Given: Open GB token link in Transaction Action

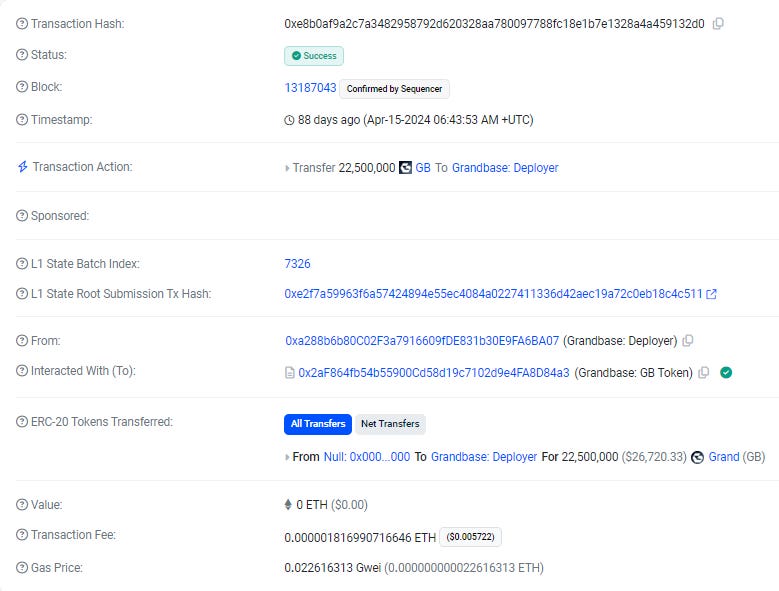Looking at the screenshot, I should click(423, 168).
